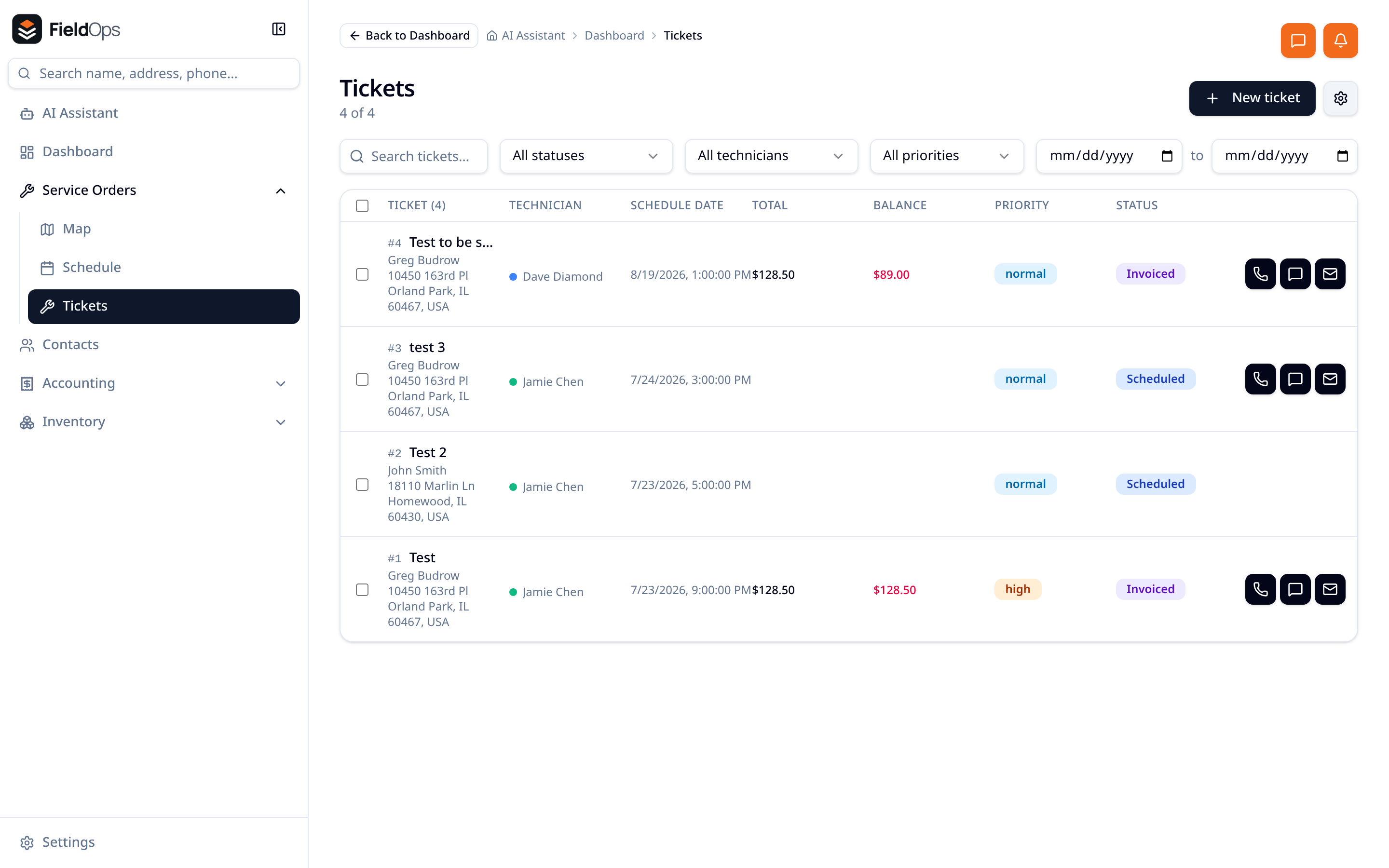The image size is (1389, 868).
Task: Open the All statuses dropdown
Action: click(x=586, y=156)
